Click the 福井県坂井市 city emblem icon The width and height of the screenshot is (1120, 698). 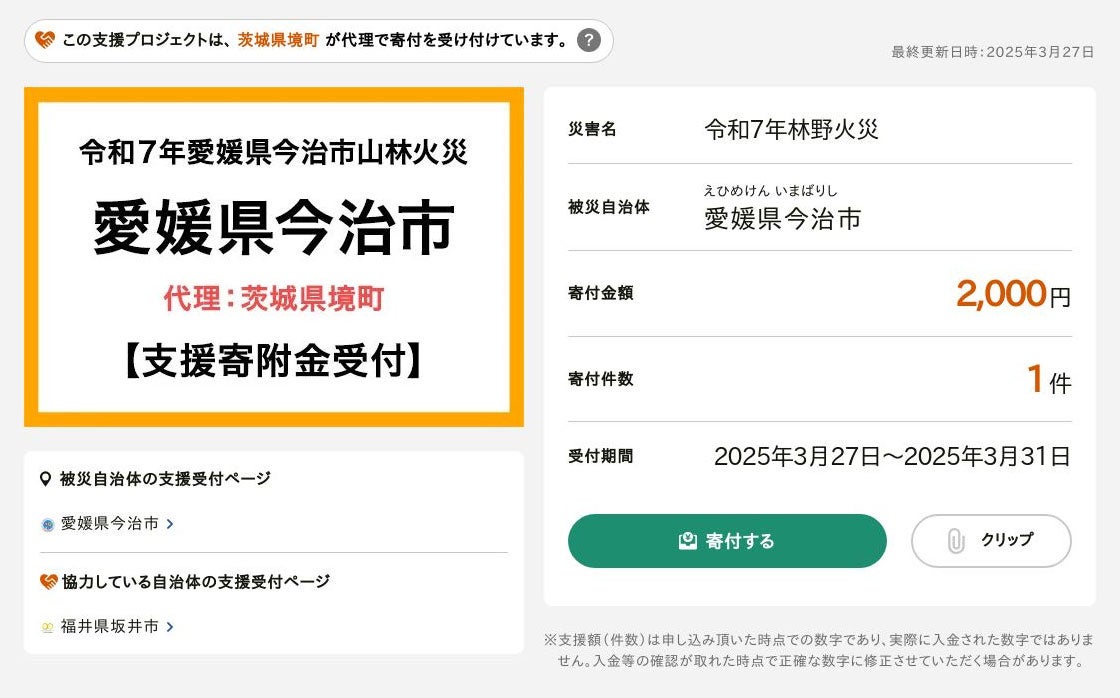tap(47, 627)
